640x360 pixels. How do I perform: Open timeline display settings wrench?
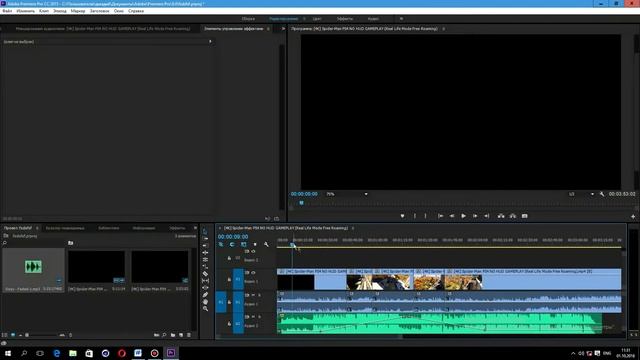point(266,244)
